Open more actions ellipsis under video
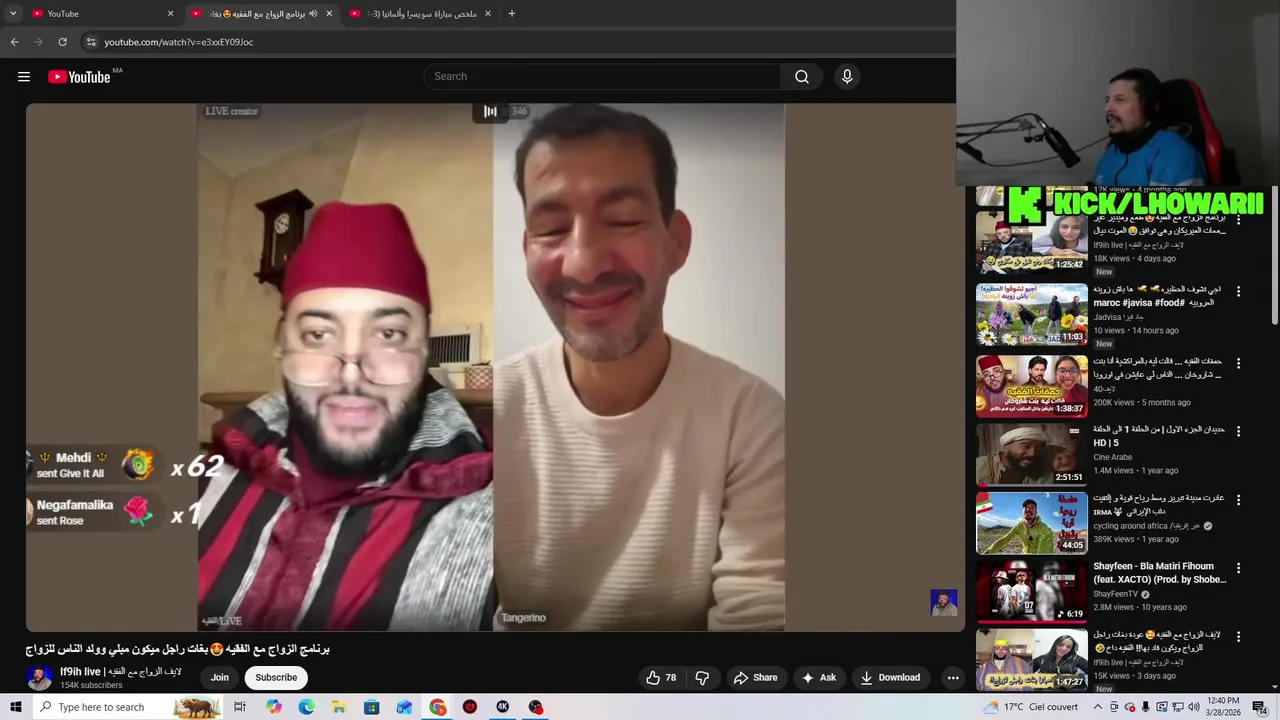 tap(953, 677)
